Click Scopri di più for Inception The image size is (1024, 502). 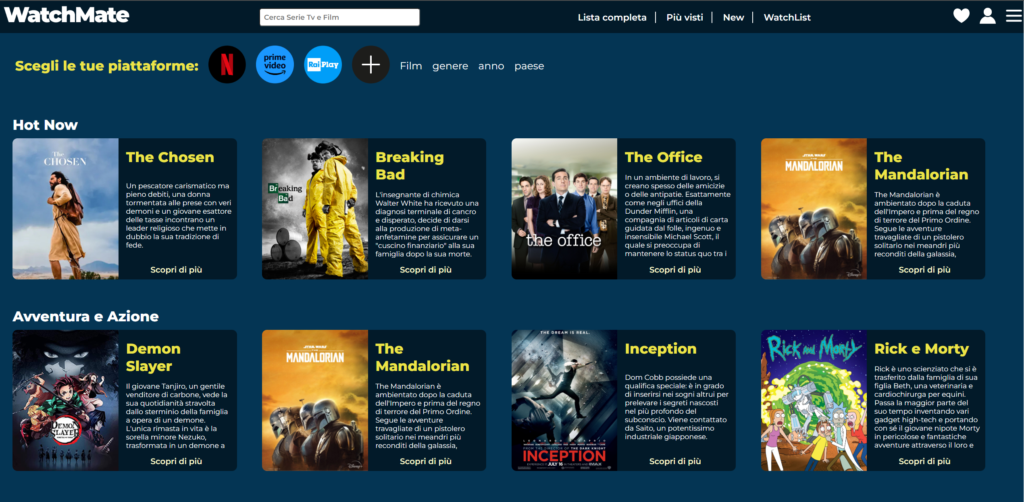(x=675, y=461)
